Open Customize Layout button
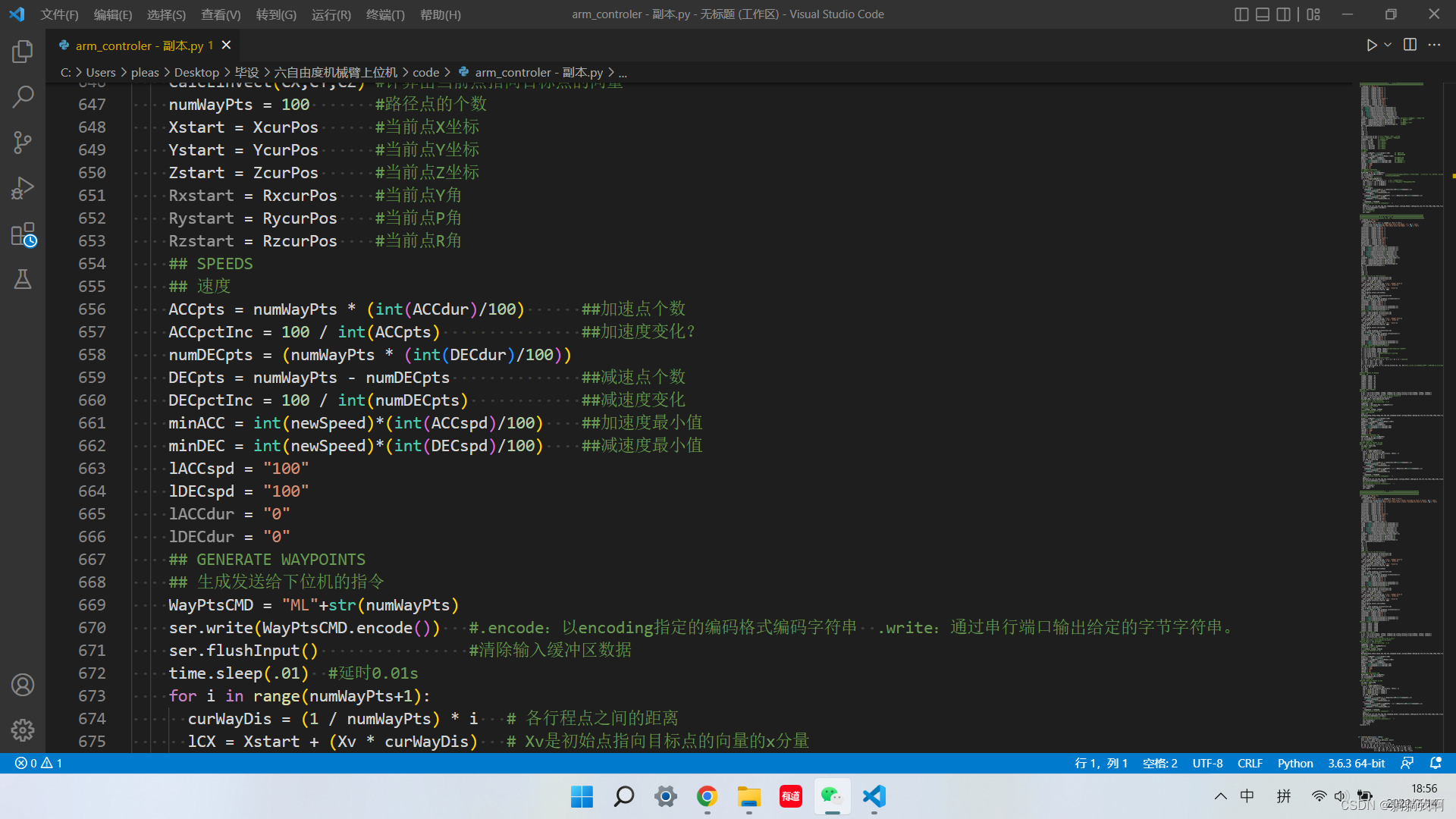 (x=1313, y=14)
